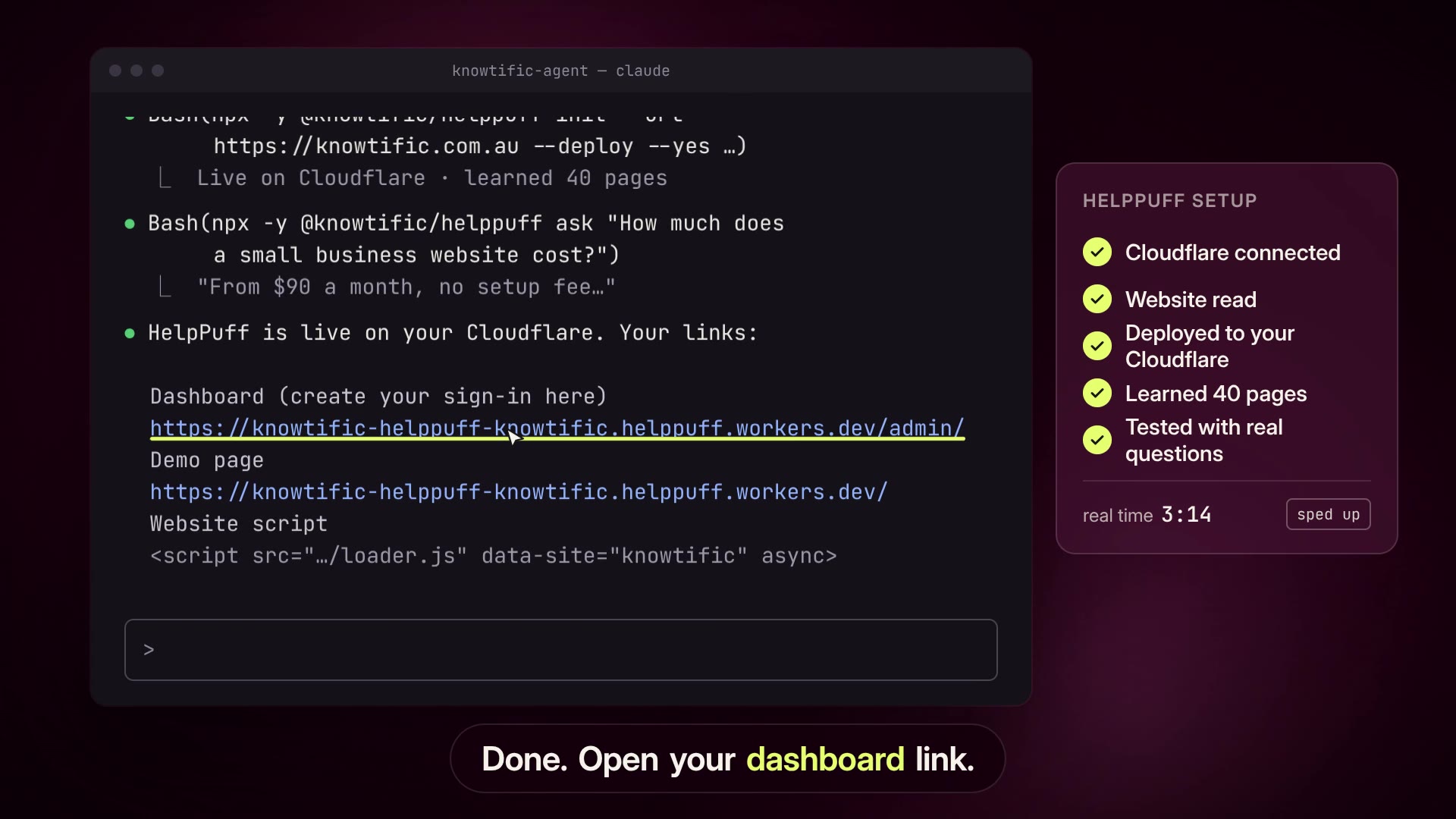
Task: Click the Website read check icon
Action: [x=1097, y=299]
